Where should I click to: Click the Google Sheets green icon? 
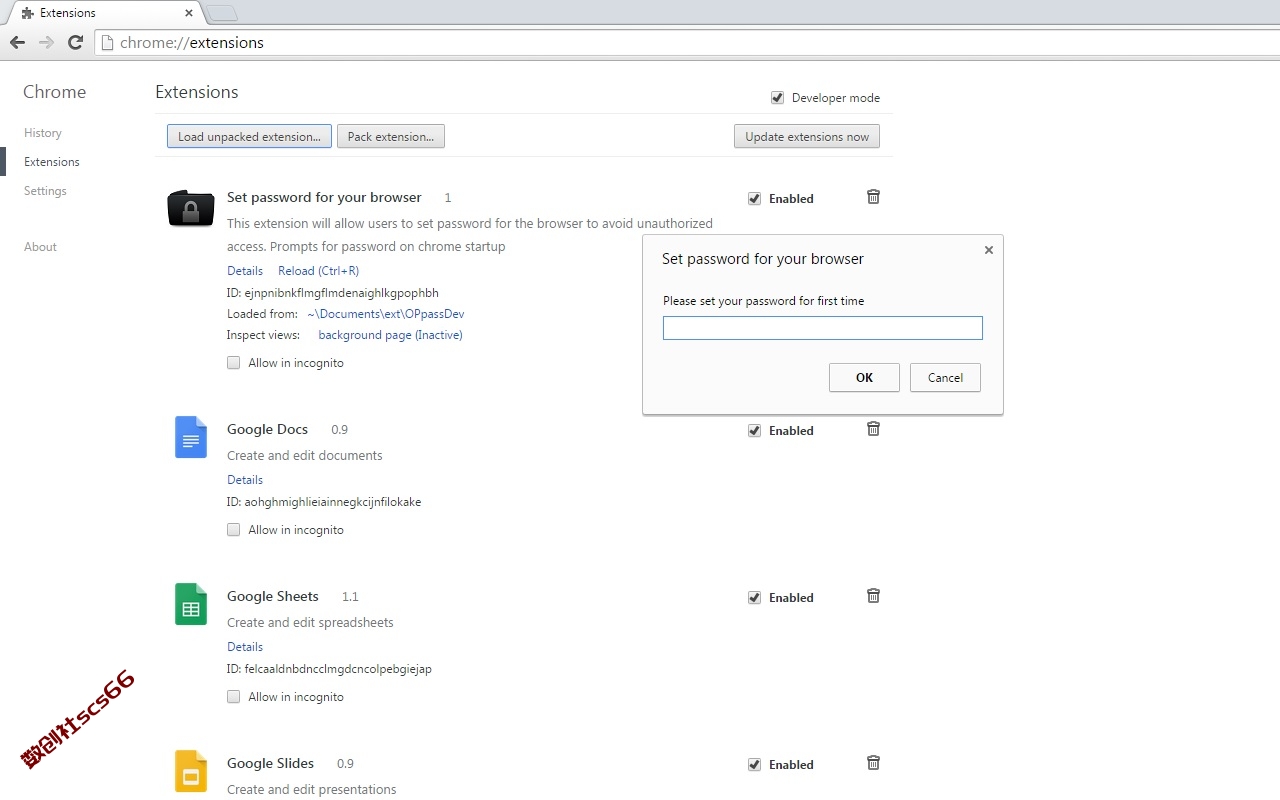click(x=190, y=604)
